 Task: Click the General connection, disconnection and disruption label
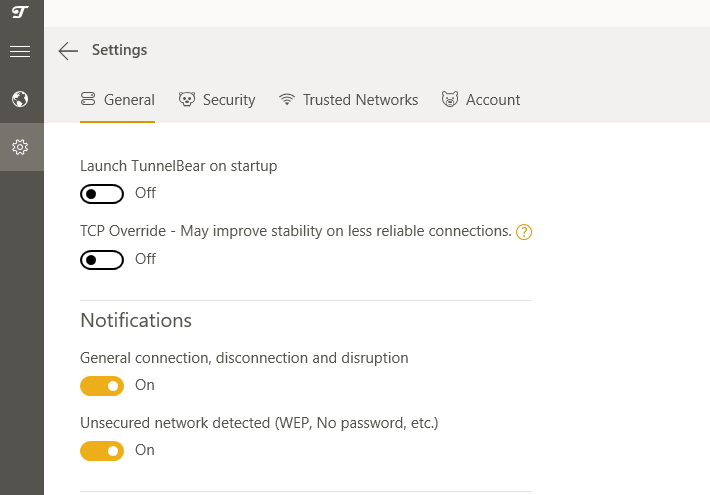coord(244,358)
